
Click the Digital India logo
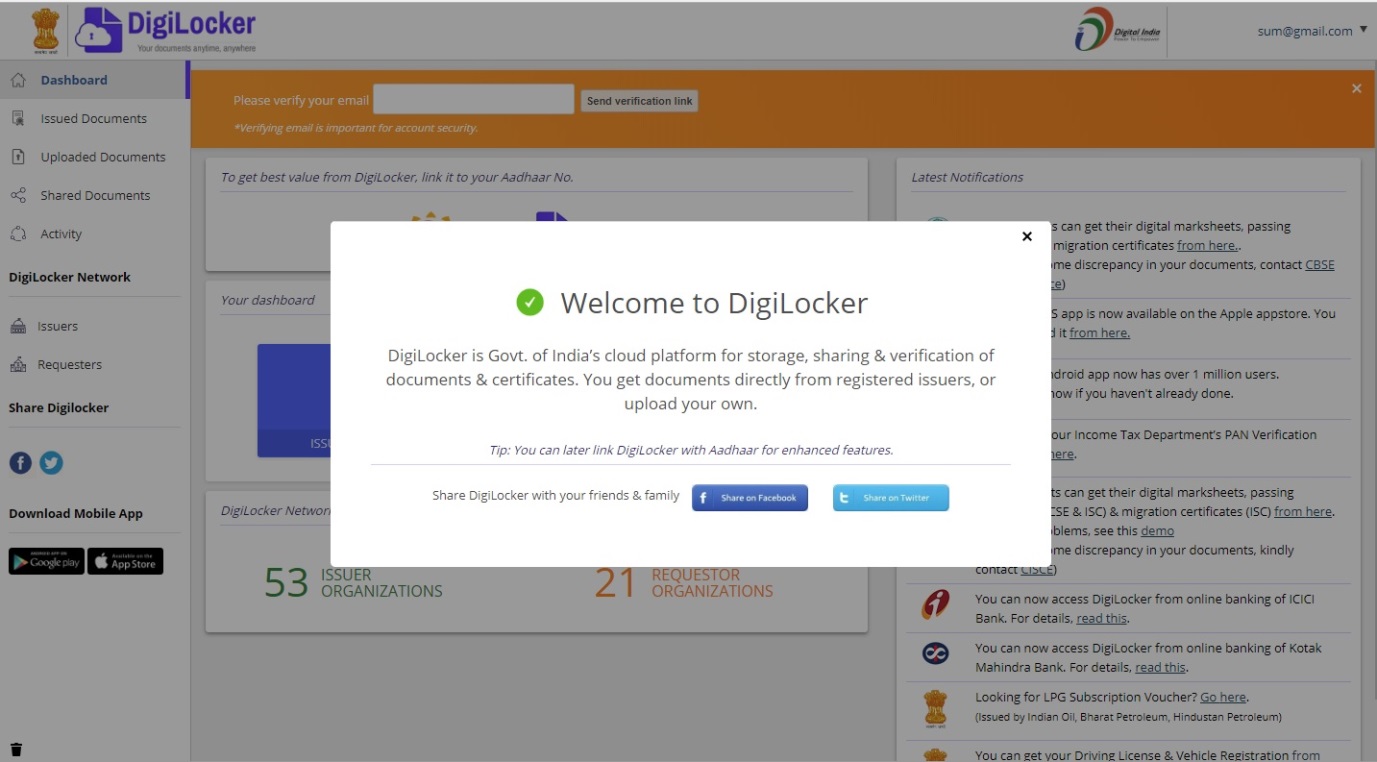tap(1118, 30)
